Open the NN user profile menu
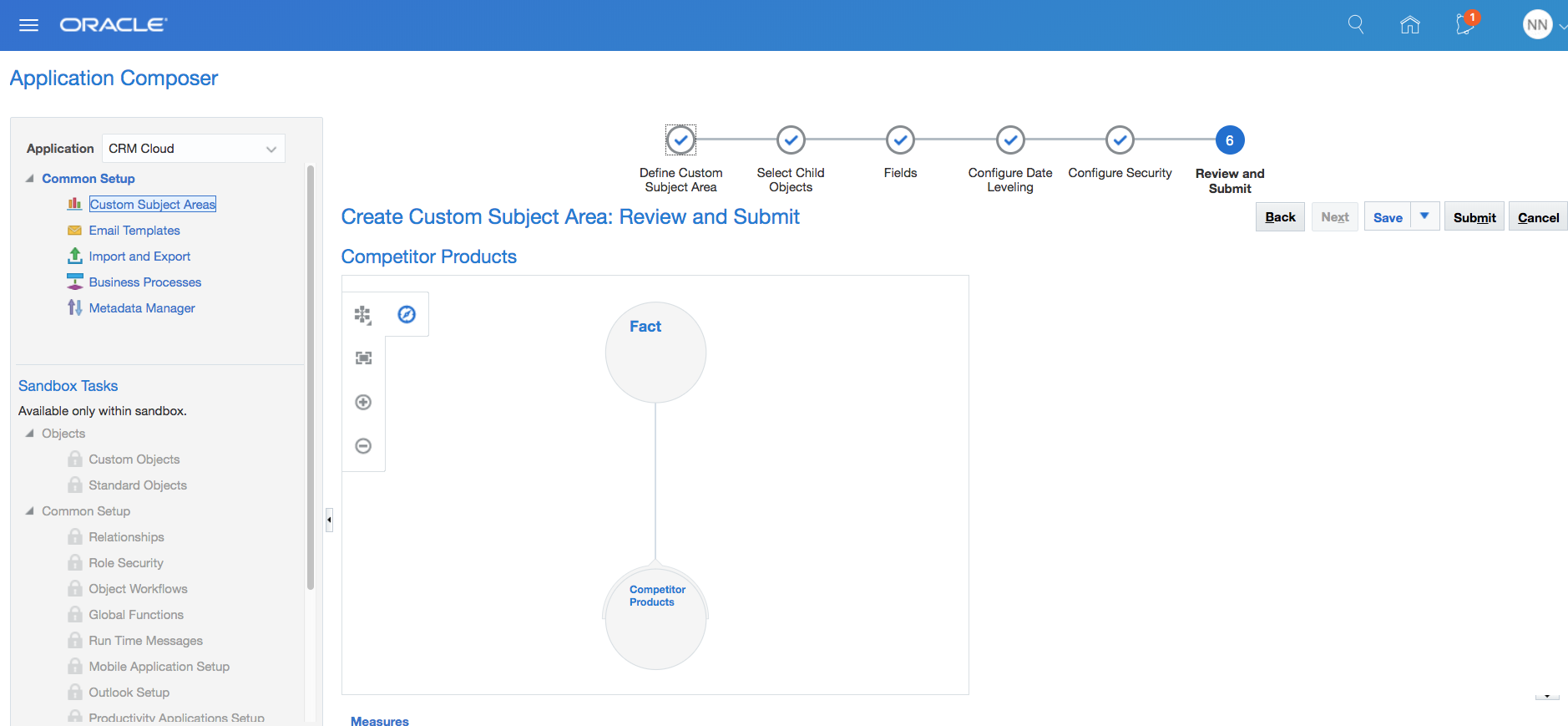This screenshot has width=1568, height=726. tap(1538, 25)
